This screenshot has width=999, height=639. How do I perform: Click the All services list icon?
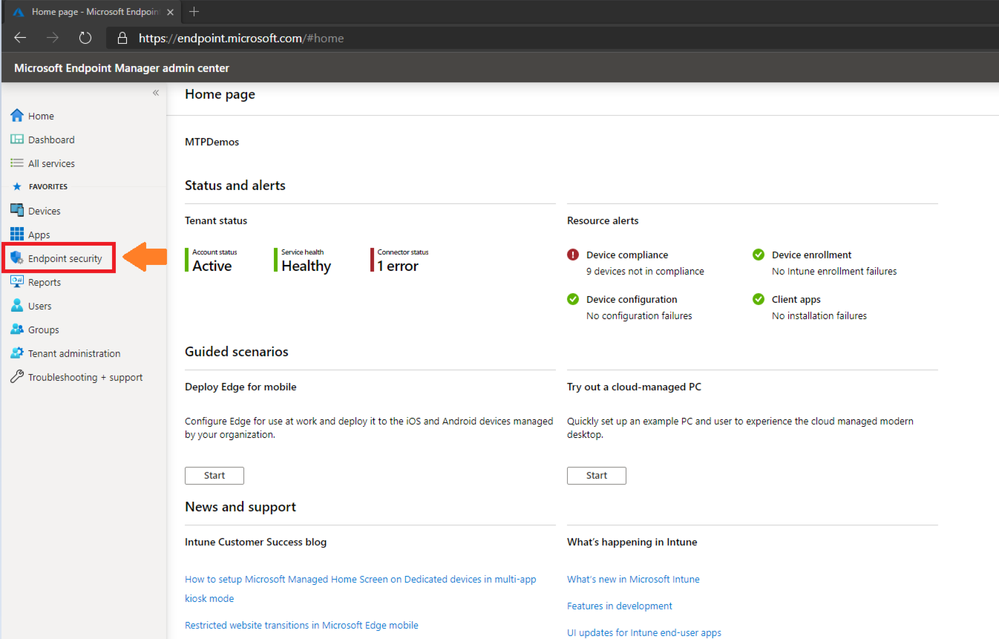(17, 163)
